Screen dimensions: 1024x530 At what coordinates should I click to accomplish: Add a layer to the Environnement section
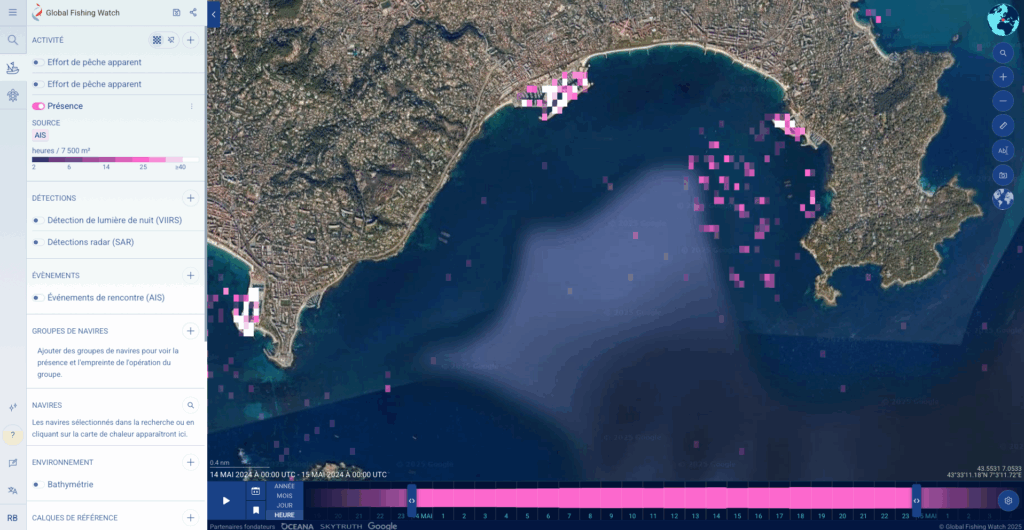pyautogui.click(x=190, y=462)
